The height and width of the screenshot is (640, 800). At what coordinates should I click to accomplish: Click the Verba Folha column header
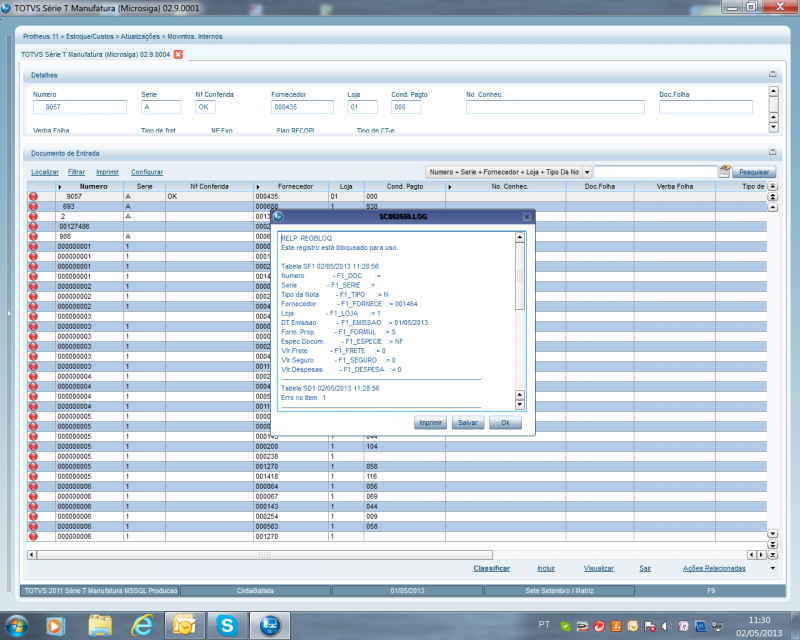(x=674, y=187)
